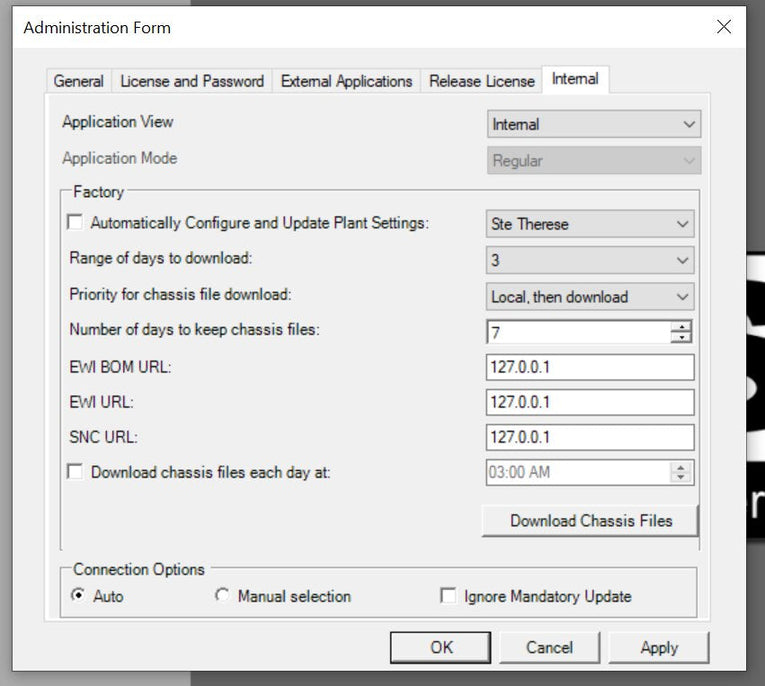Open the Ste Therese plant dropdown
Image resolution: width=765 pixels, height=686 pixels.
[x=590, y=224]
